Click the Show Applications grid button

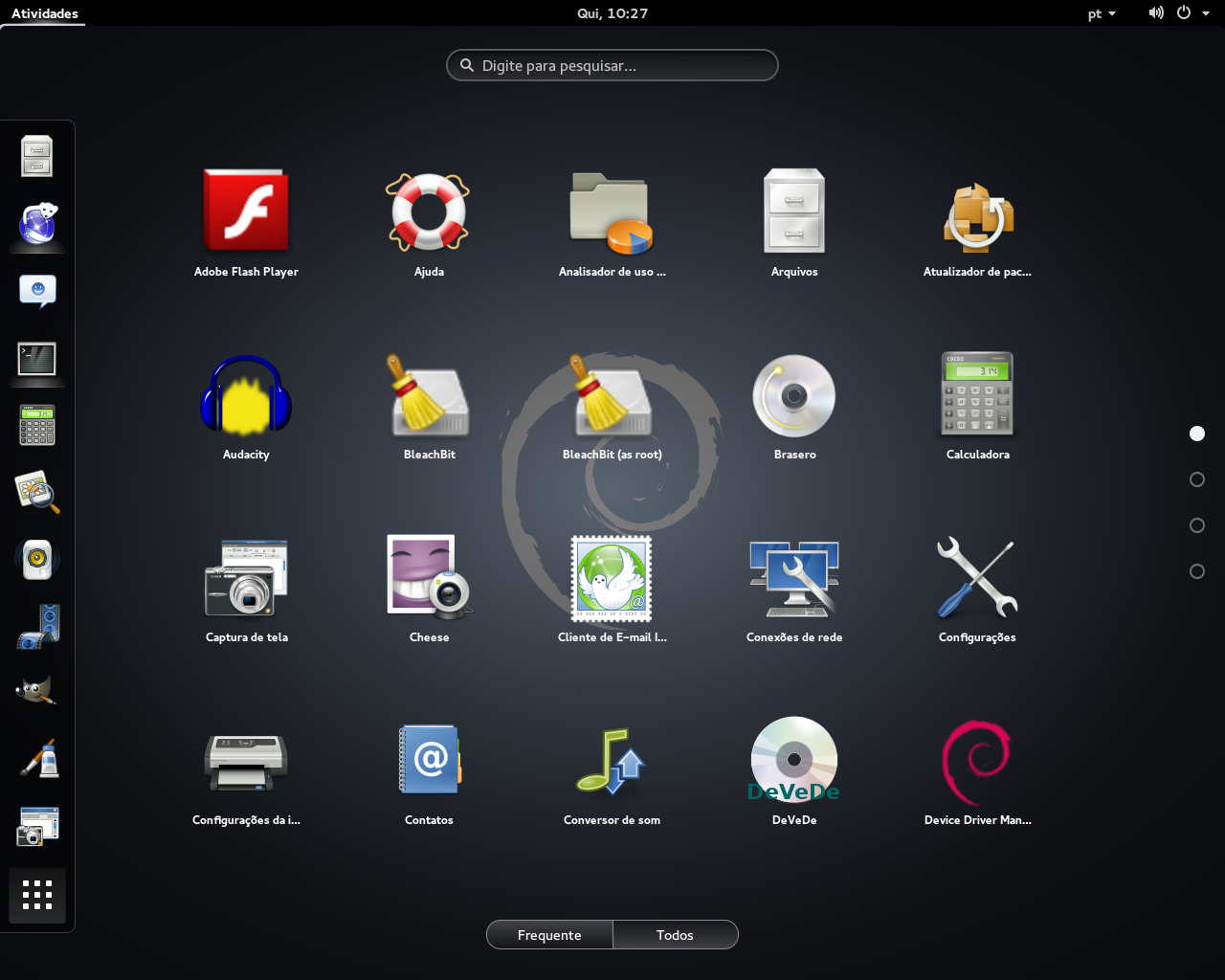coord(37,895)
